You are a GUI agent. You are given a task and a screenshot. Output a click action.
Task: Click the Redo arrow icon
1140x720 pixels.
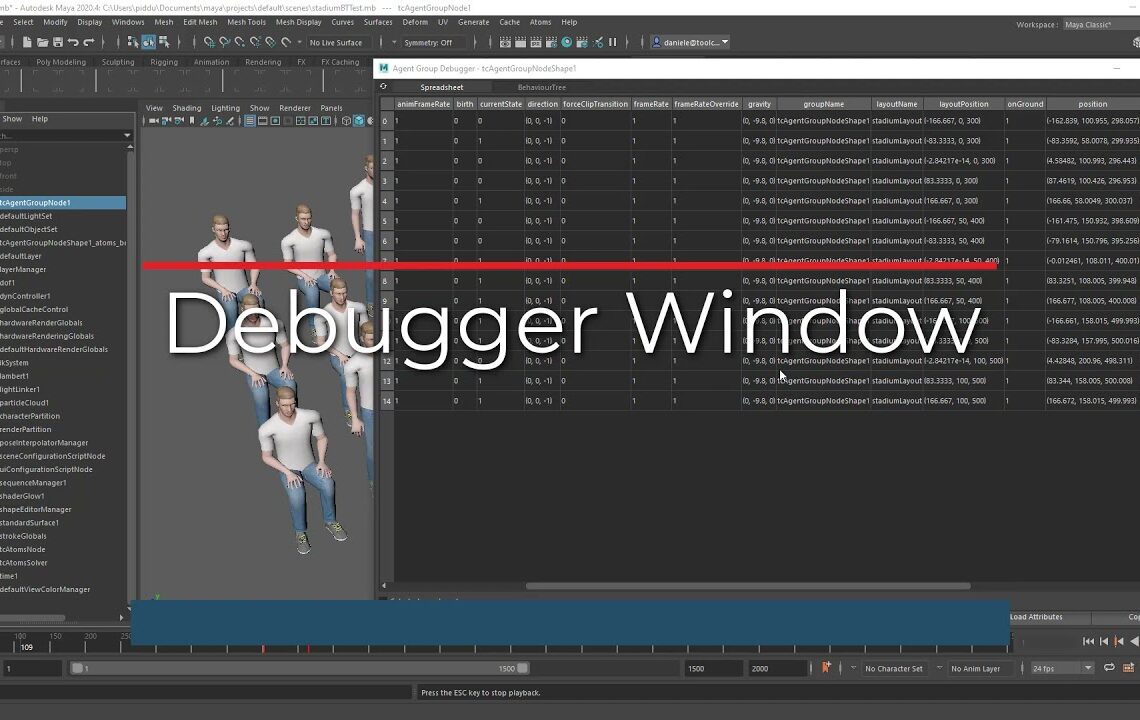click(89, 42)
